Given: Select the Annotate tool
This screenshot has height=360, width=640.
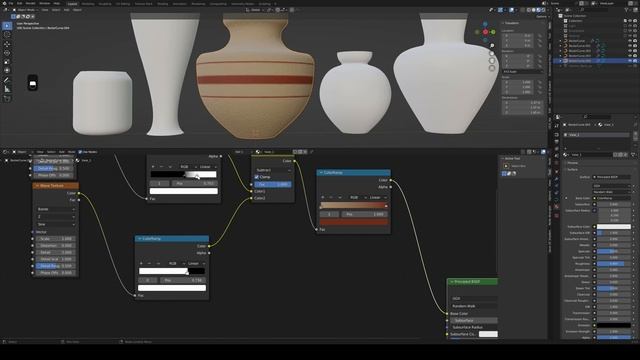Looking at the screenshot, I should (x=7, y=80).
